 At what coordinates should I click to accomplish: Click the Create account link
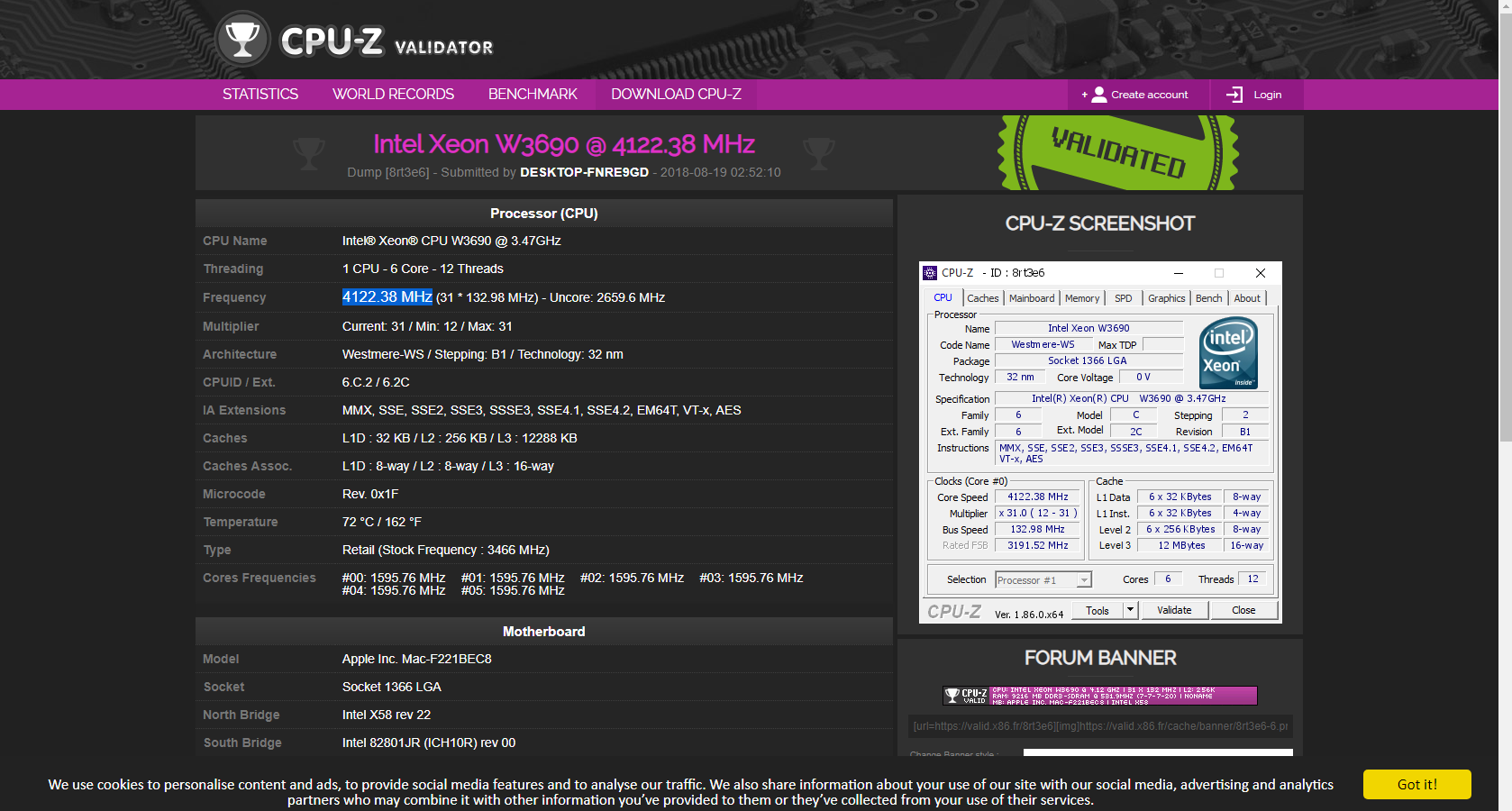click(x=1139, y=95)
